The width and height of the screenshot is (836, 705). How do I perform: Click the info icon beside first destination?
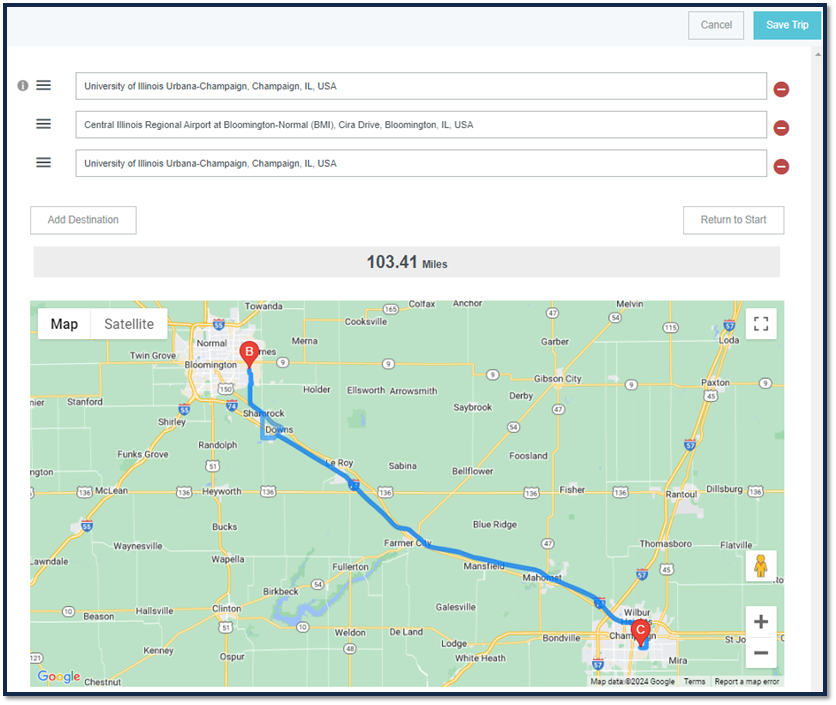click(22, 85)
